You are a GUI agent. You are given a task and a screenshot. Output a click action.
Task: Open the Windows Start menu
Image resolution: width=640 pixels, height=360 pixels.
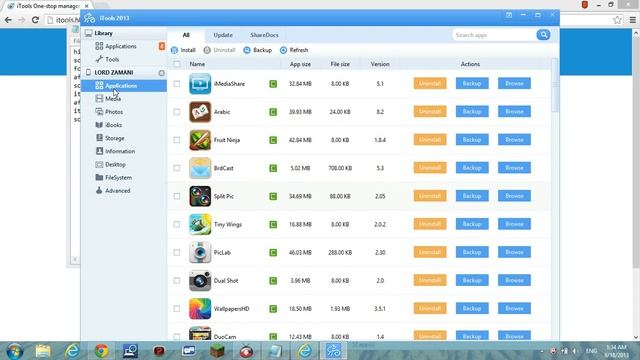(14, 351)
